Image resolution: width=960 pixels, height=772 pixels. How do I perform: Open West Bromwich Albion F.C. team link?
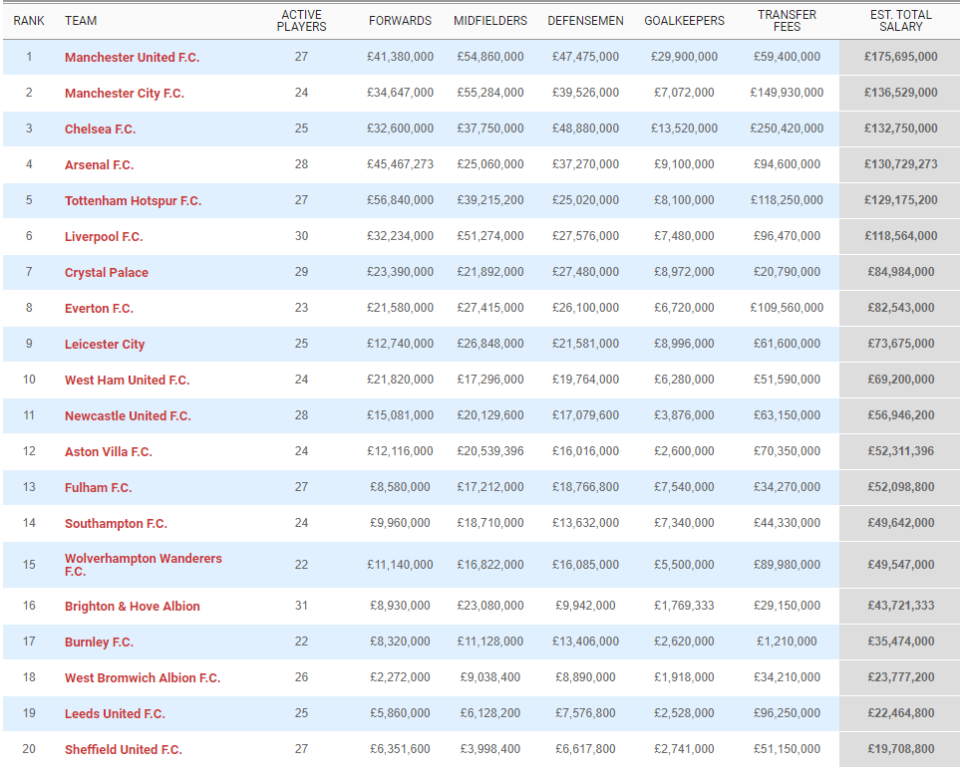(x=143, y=678)
